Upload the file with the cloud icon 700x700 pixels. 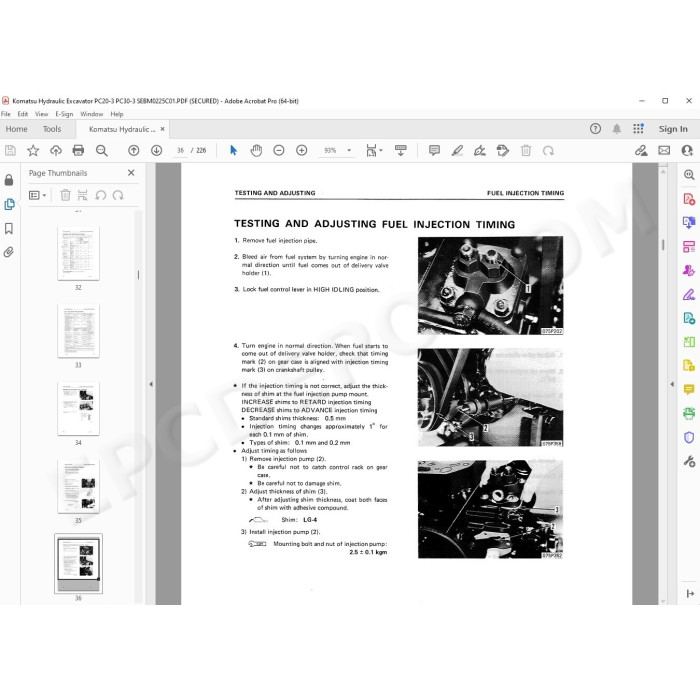[56, 150]
